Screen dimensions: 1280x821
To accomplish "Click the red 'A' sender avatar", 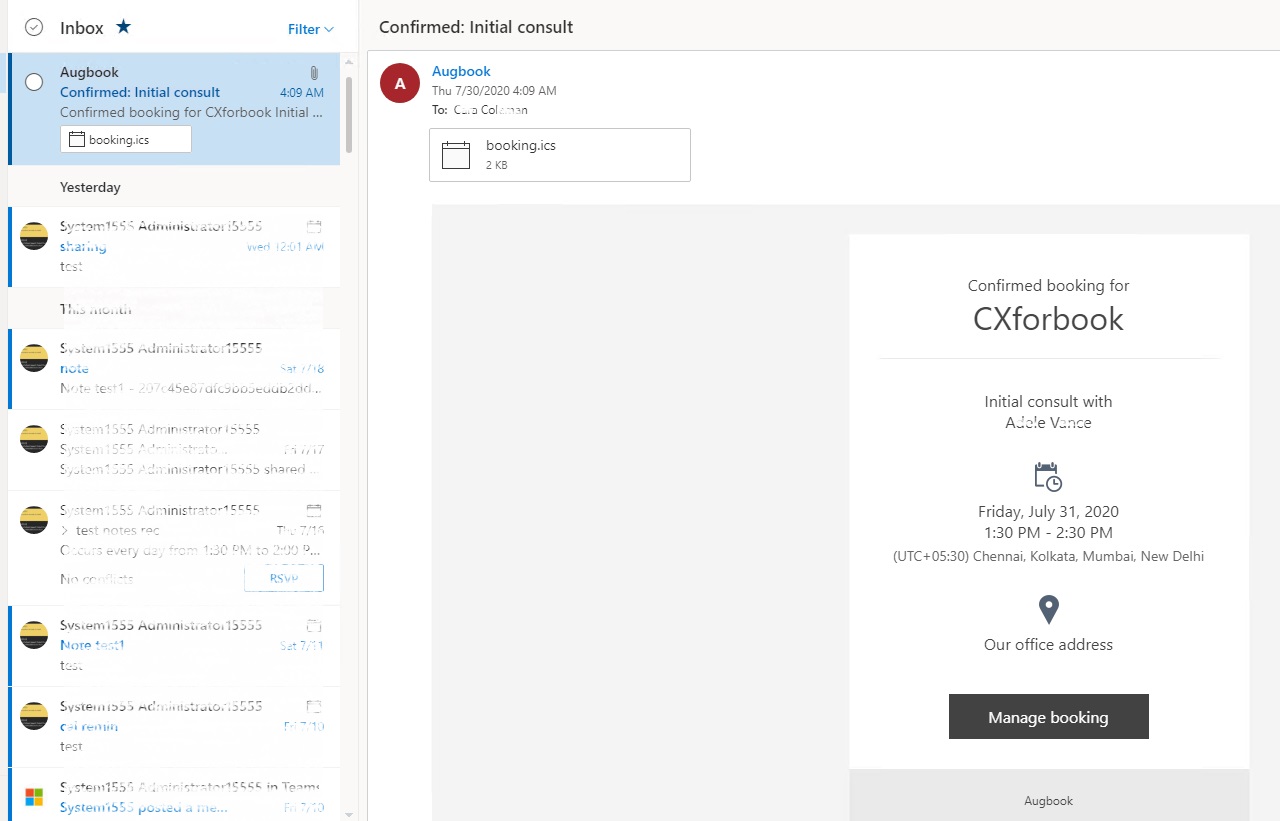I will (400, 83).
